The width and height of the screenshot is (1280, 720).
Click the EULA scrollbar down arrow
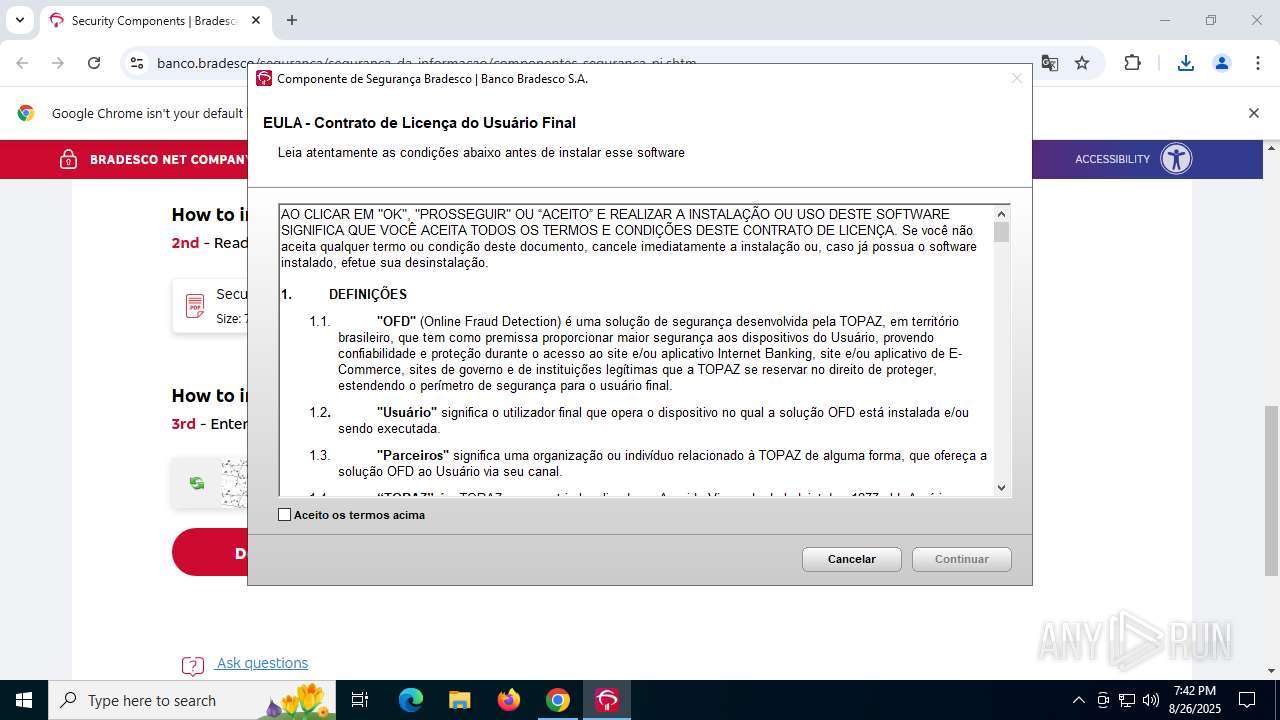coord(1001,487)
